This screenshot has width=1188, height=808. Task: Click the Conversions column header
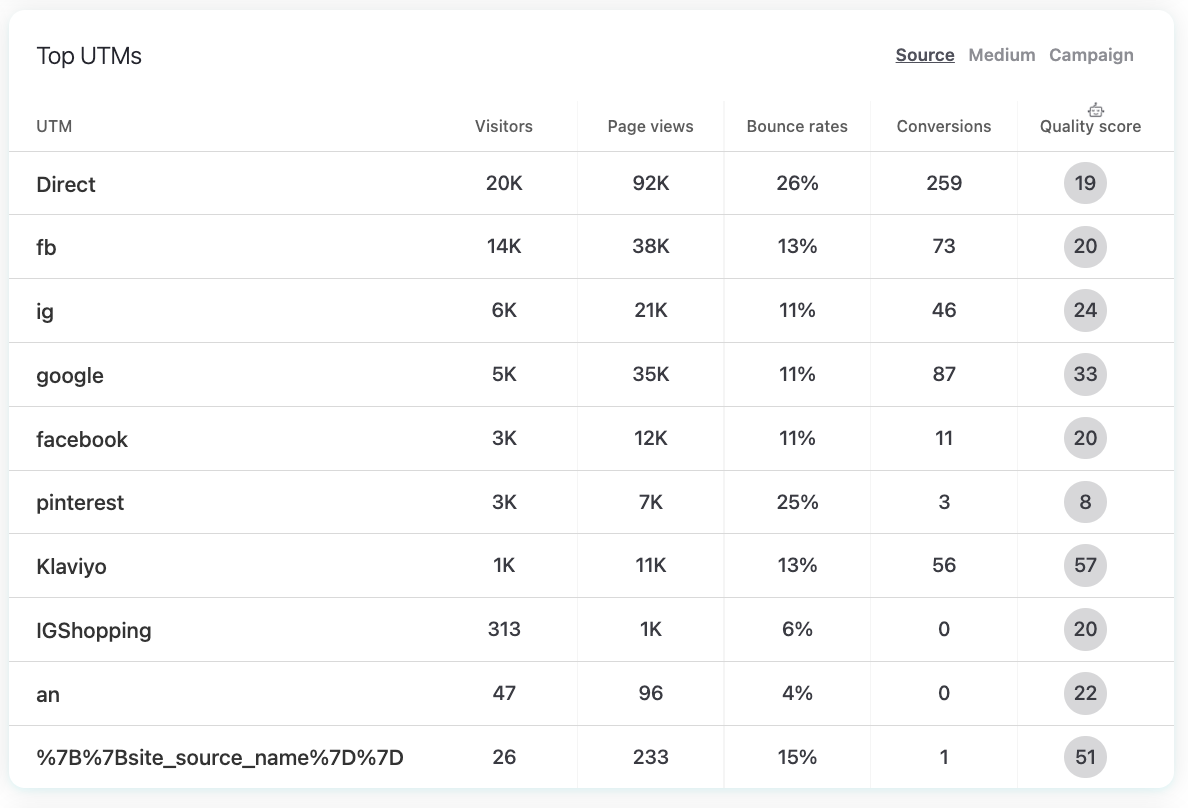pos(943,127)
